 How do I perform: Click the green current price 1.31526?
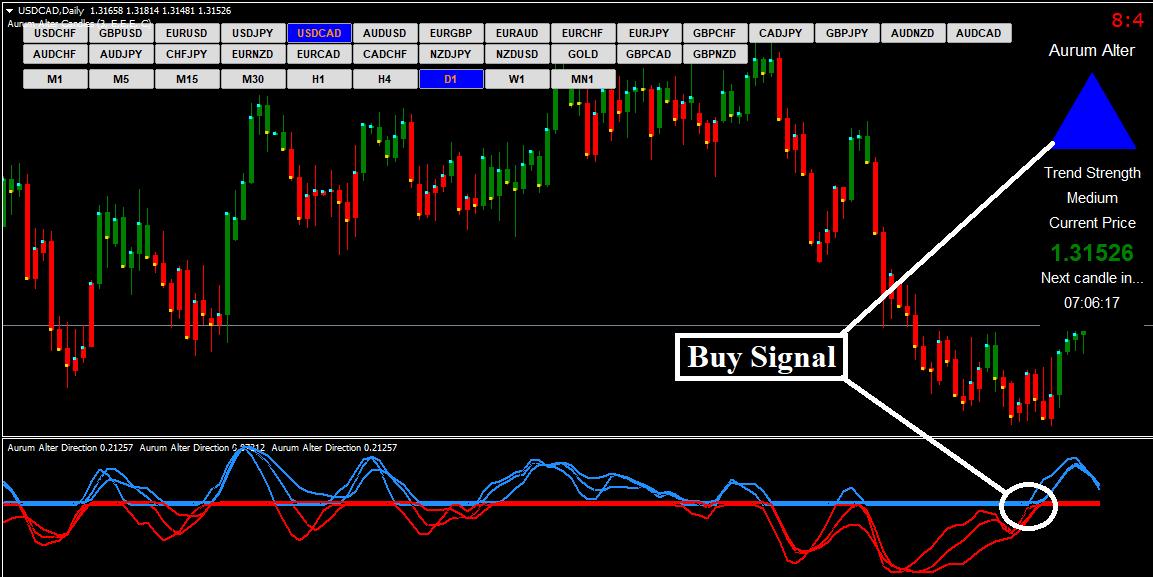click(x=1091, y=253)
